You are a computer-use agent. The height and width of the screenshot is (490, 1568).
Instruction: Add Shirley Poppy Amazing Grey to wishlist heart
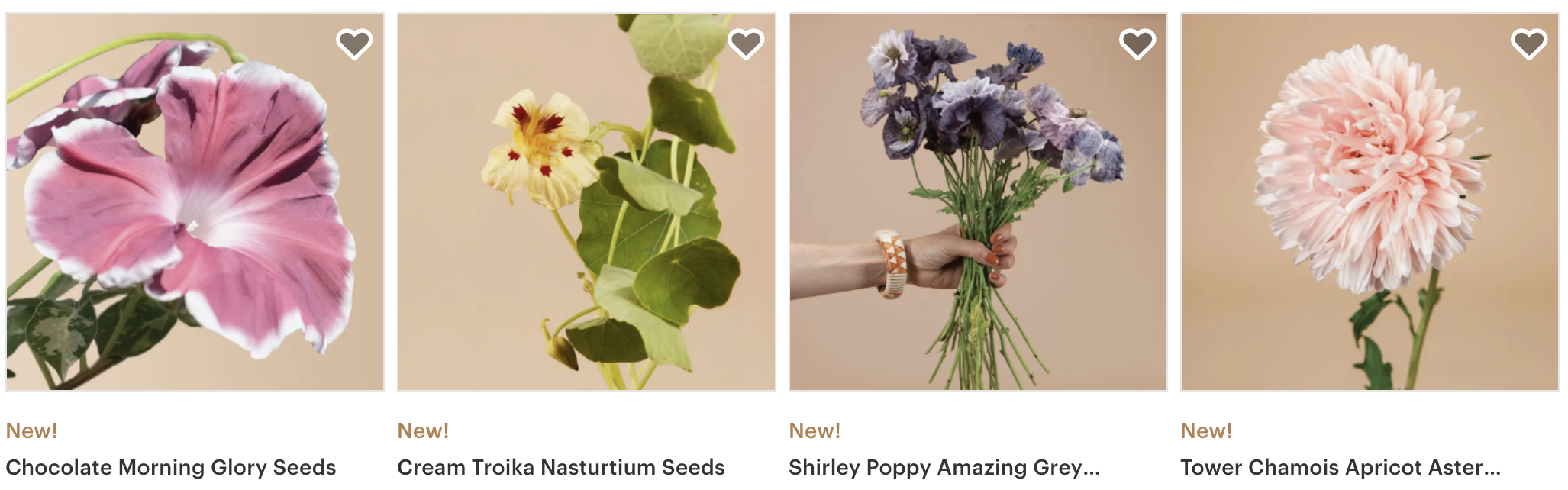[1137, 44]
